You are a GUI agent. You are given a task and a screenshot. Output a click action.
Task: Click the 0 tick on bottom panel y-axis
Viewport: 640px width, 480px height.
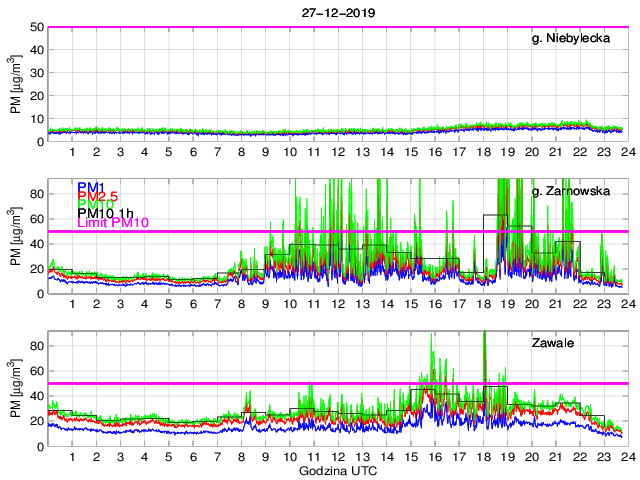38,446
